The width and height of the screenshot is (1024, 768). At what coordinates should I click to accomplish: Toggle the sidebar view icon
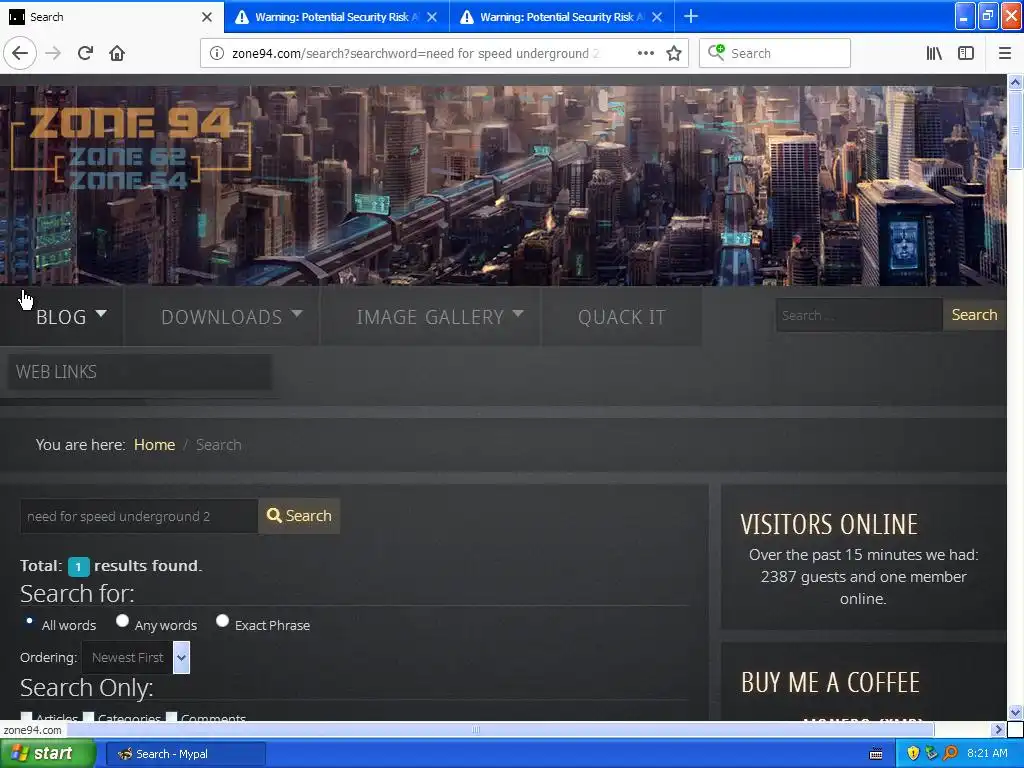pos(966,53)
